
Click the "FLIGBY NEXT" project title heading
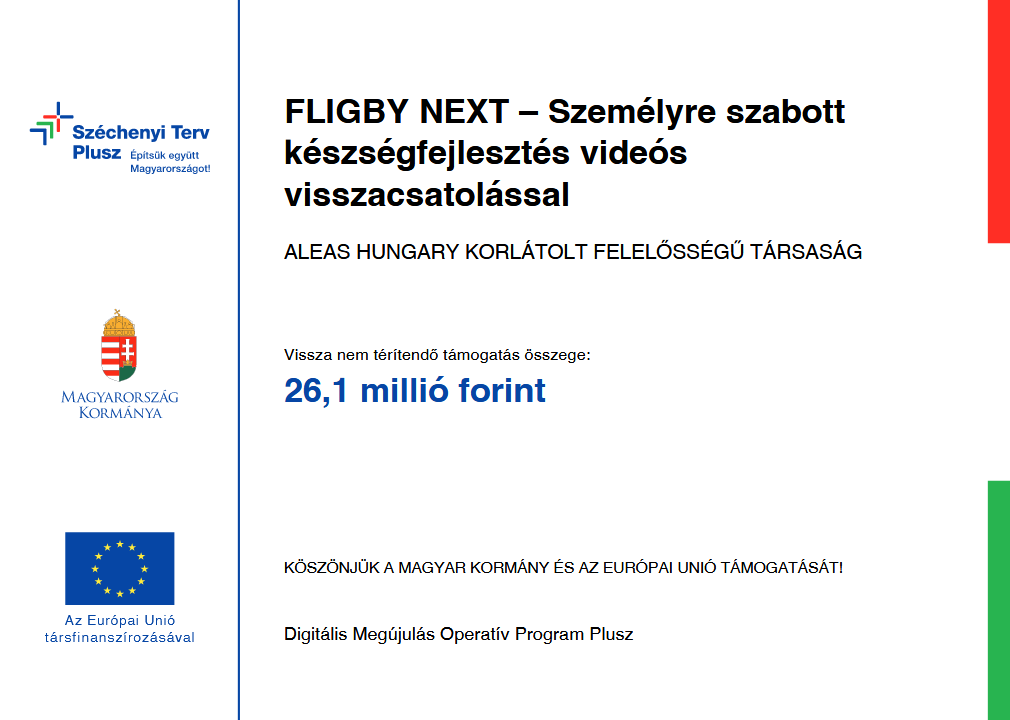point(396,111)
